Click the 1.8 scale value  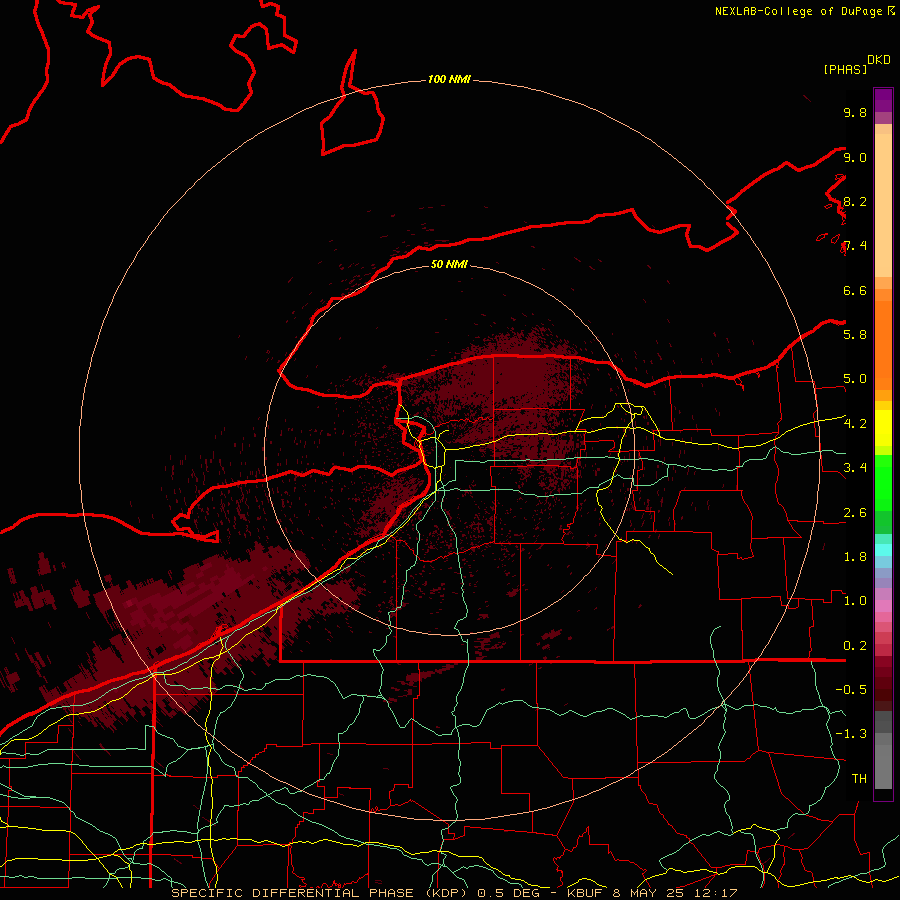[x=855, y=557]
